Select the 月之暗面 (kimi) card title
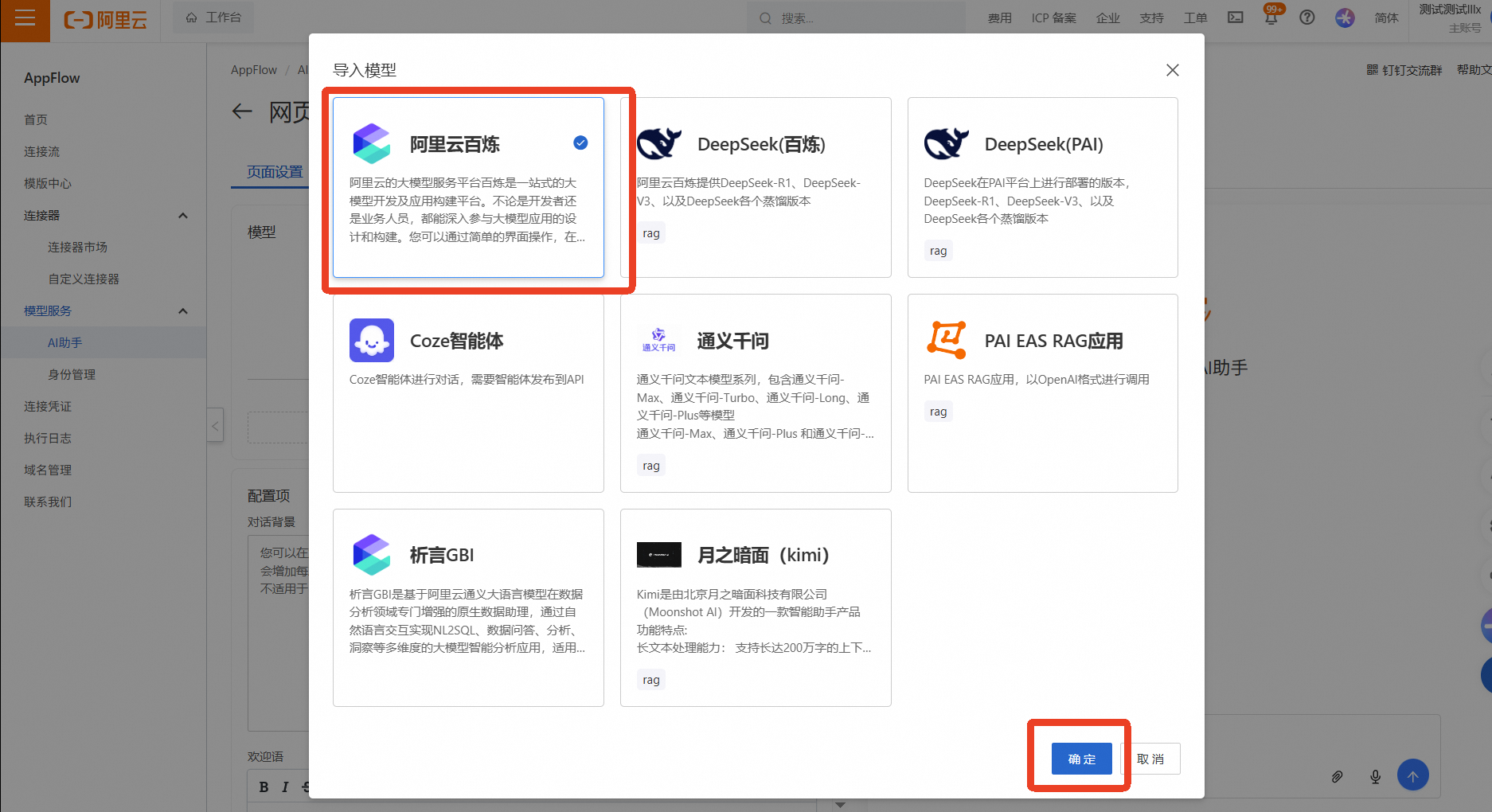This screenshot has width=1492, height=812. click(x=764, y=555)
